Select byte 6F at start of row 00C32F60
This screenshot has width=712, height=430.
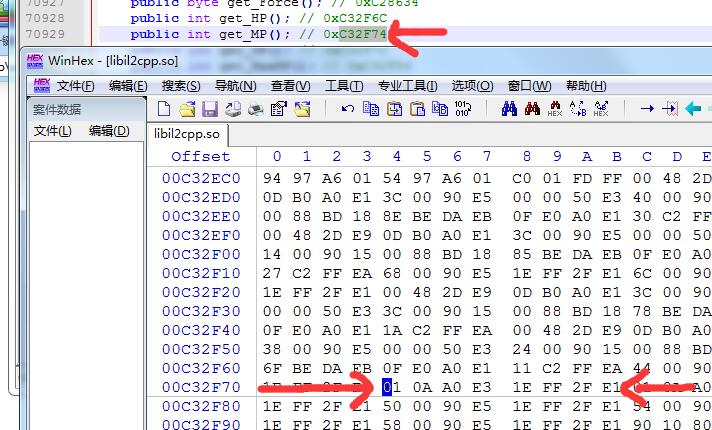point(272,368)
